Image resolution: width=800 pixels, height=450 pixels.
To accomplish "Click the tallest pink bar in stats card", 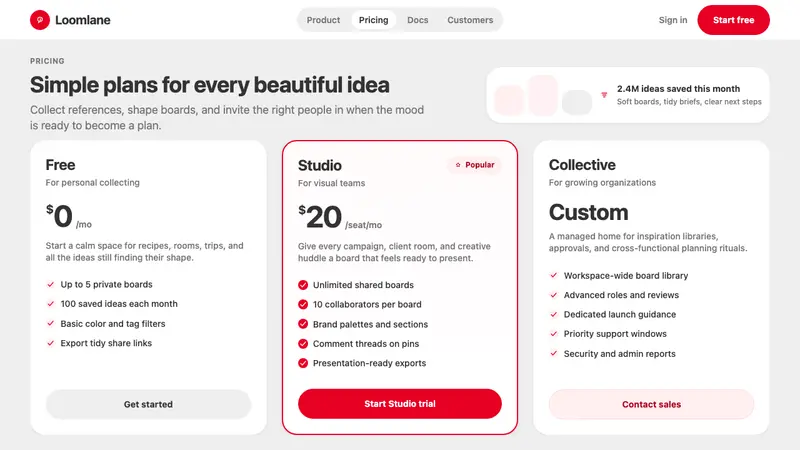I will coord(543,95).
